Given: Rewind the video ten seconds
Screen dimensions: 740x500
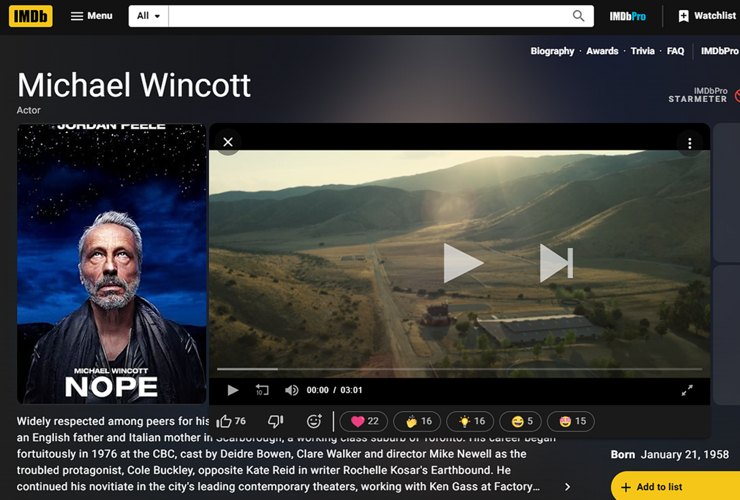Looking at the screenshot, I should (262, 390).
